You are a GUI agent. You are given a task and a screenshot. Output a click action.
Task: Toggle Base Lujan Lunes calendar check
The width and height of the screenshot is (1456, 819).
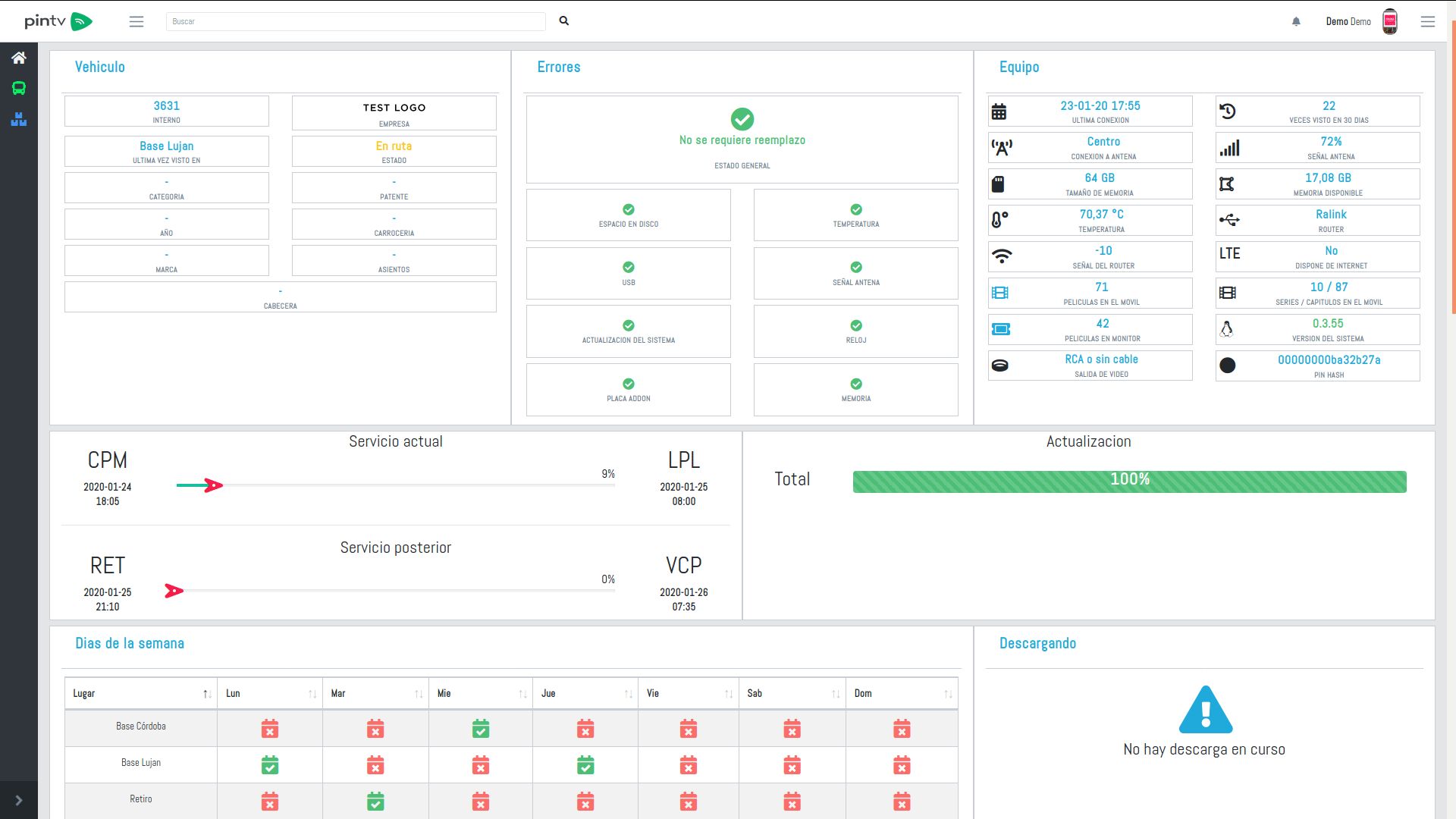tap(270, 765)
